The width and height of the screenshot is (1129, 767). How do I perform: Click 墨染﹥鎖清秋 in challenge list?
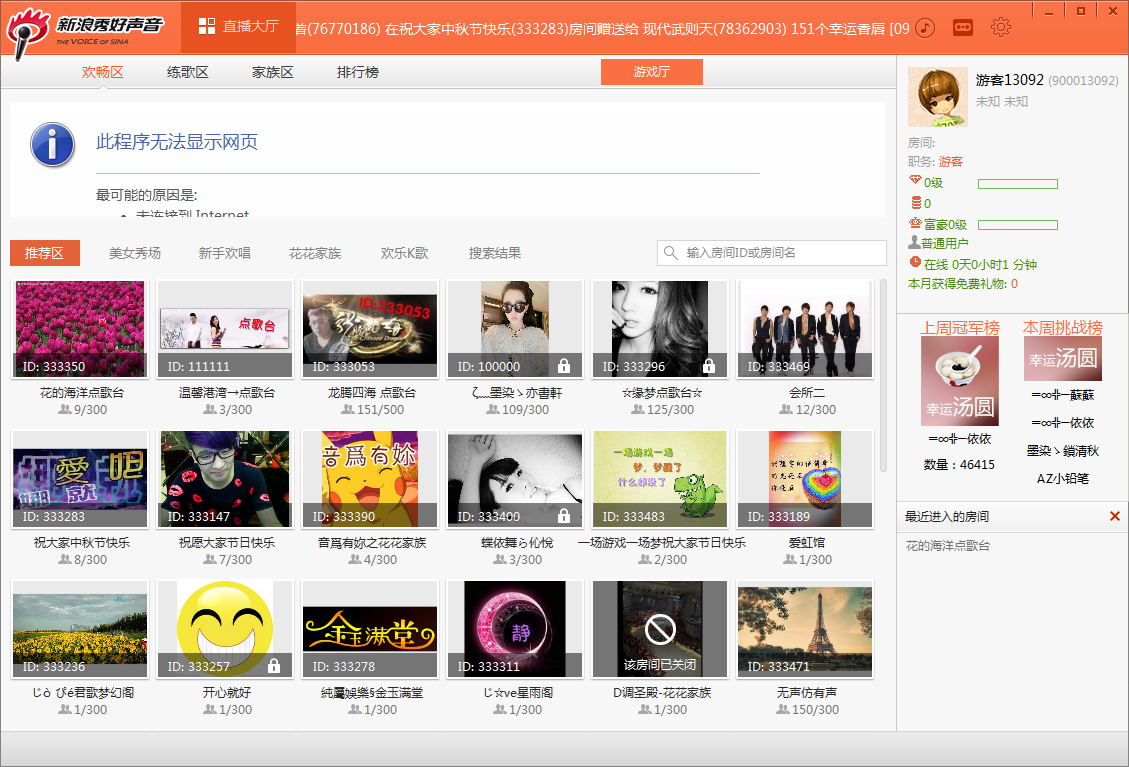pos(1063,451)
